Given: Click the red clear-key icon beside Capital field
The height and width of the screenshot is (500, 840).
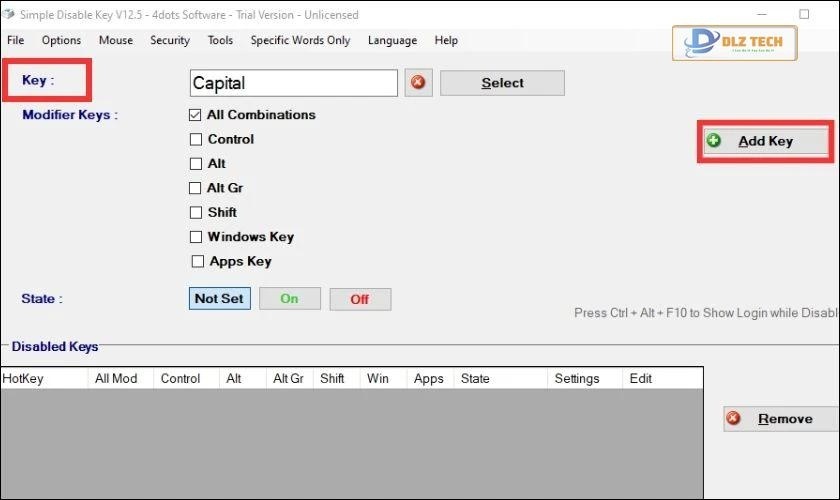Looking at the screenshot, I should [418, 83].
